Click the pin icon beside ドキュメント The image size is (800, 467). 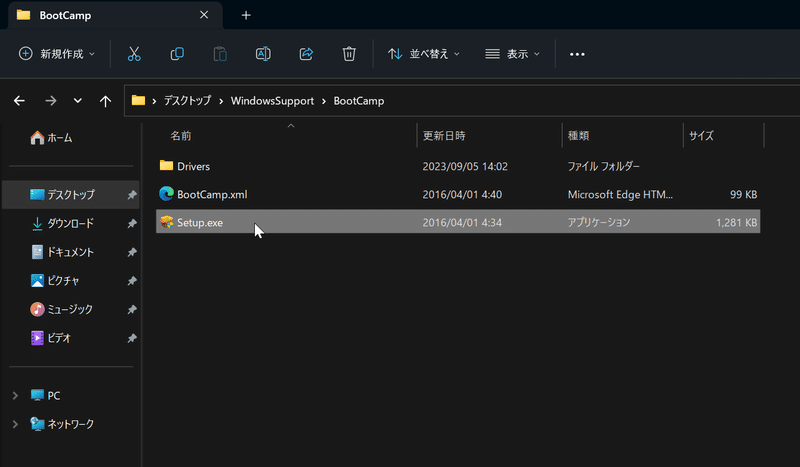132,252
